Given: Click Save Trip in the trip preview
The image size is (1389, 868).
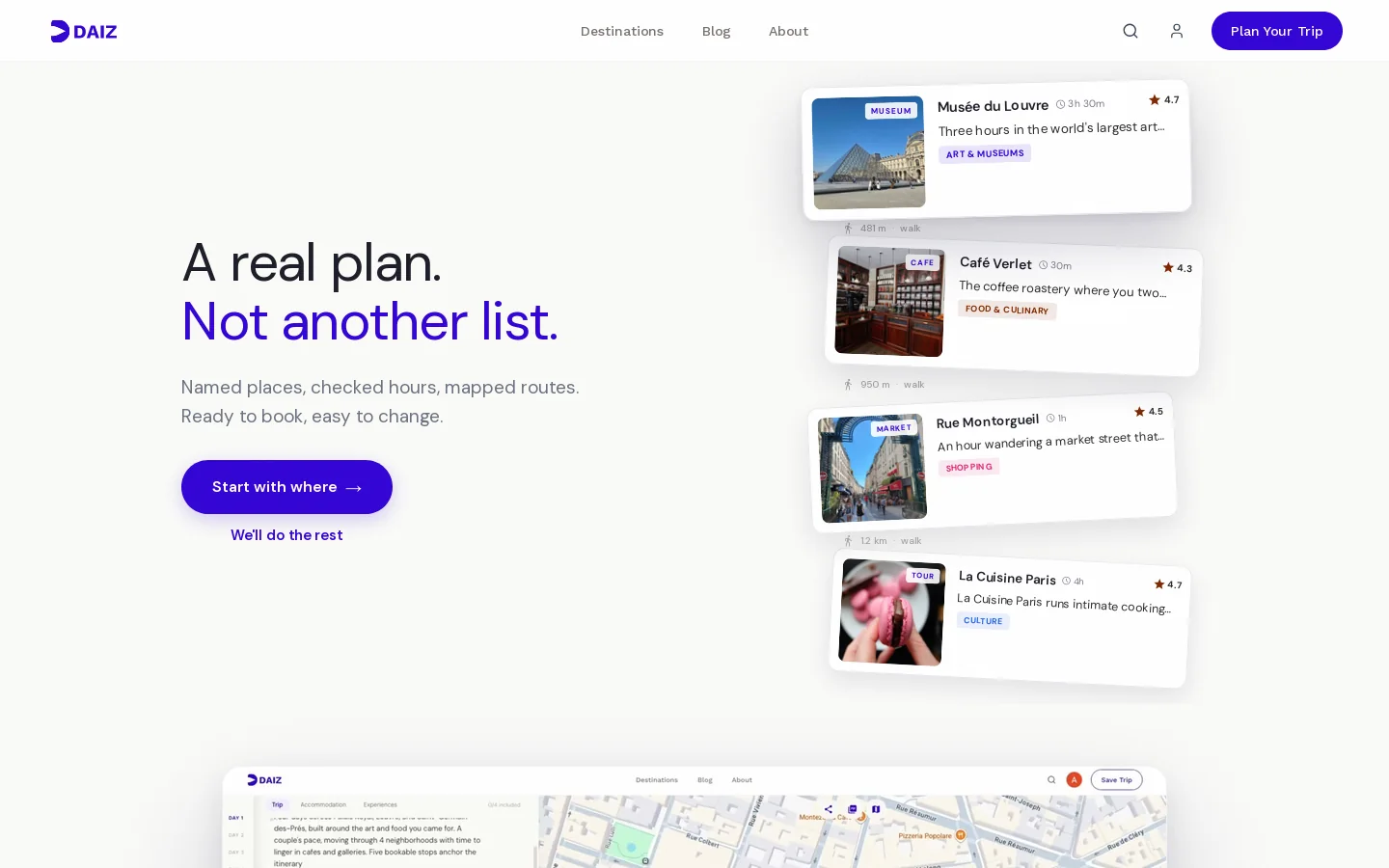Looking at the screenshot, I should click(1117, 780).
